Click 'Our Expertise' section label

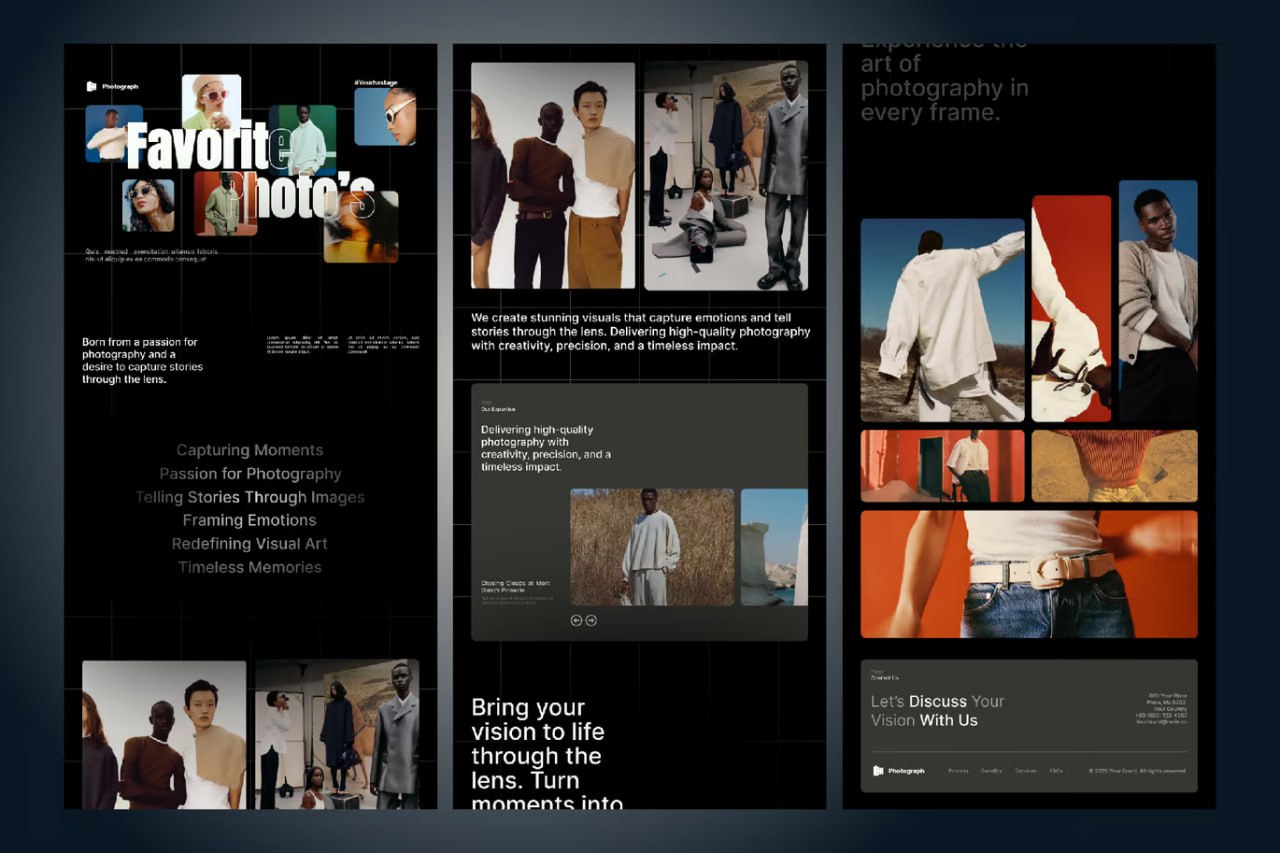[499, 409]
